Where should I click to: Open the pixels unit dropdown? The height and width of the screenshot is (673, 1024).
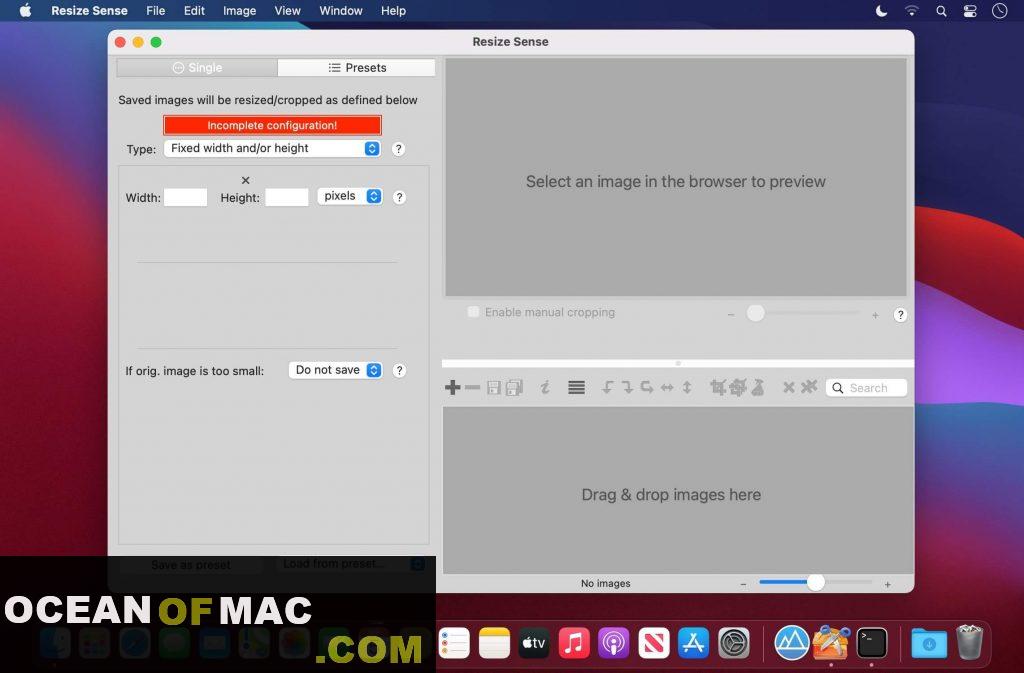[x=350, y=196]
